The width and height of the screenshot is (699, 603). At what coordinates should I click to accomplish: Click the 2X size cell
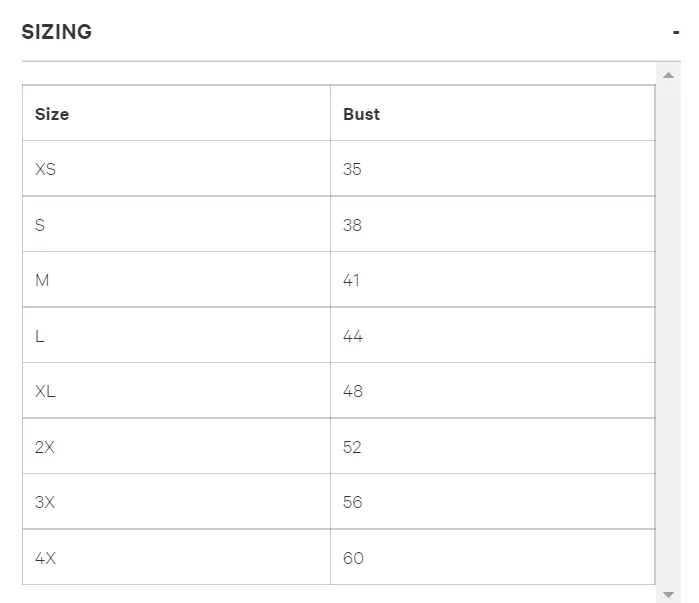coord(177,446)
